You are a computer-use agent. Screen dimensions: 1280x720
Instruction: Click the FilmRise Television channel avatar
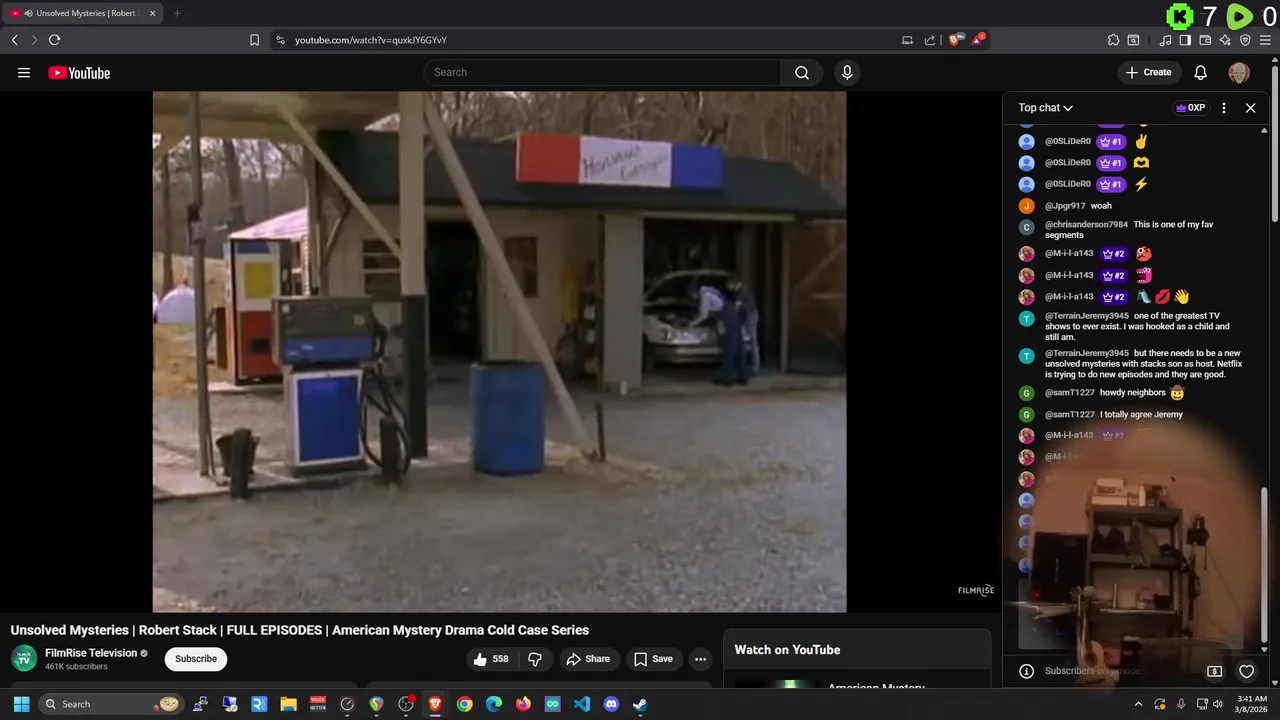point(24,658)
